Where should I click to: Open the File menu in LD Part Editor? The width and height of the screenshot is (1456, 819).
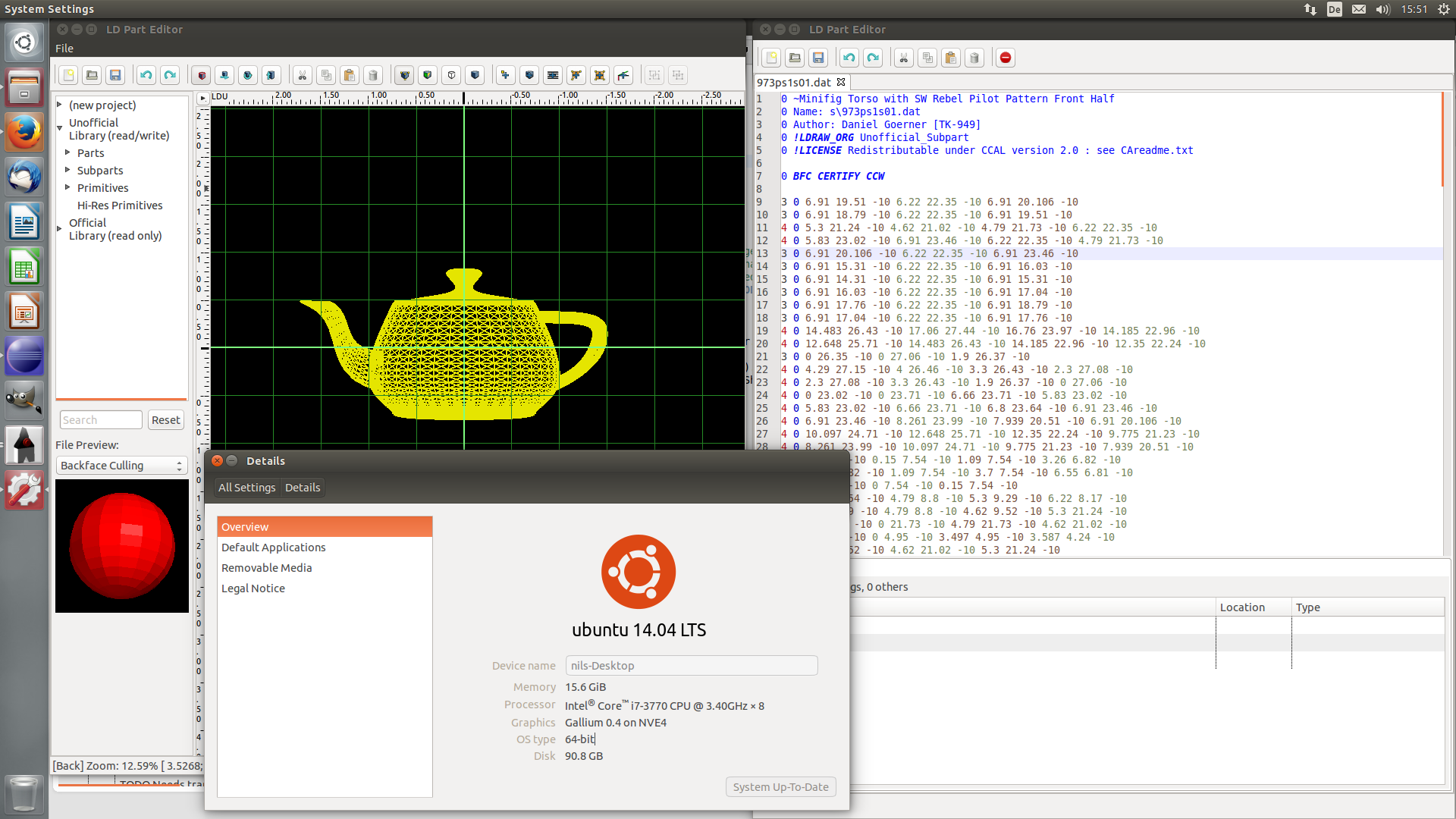coord(64,48)
